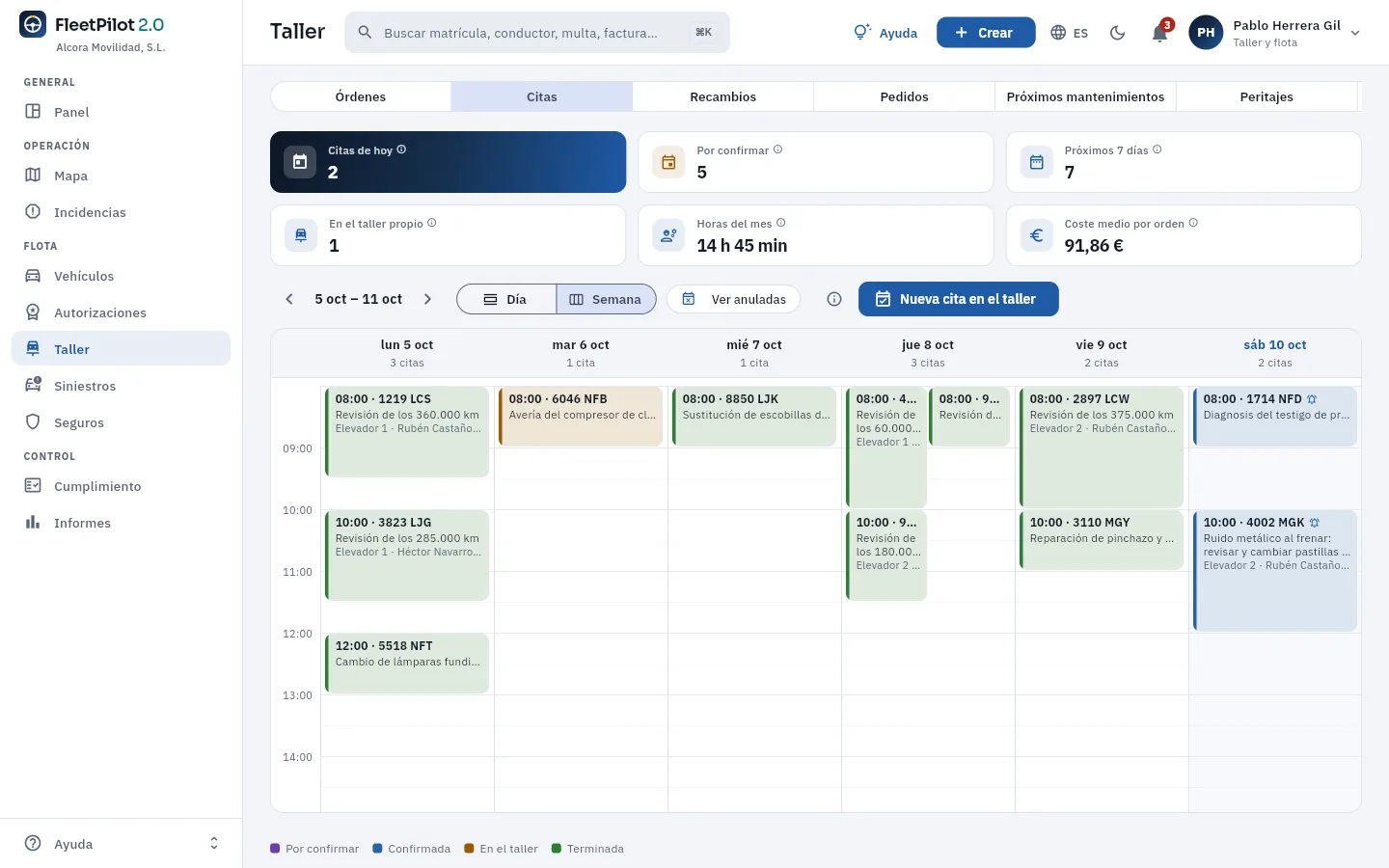
Task: Toggle Ver anuladas
Action: point(733,299)
